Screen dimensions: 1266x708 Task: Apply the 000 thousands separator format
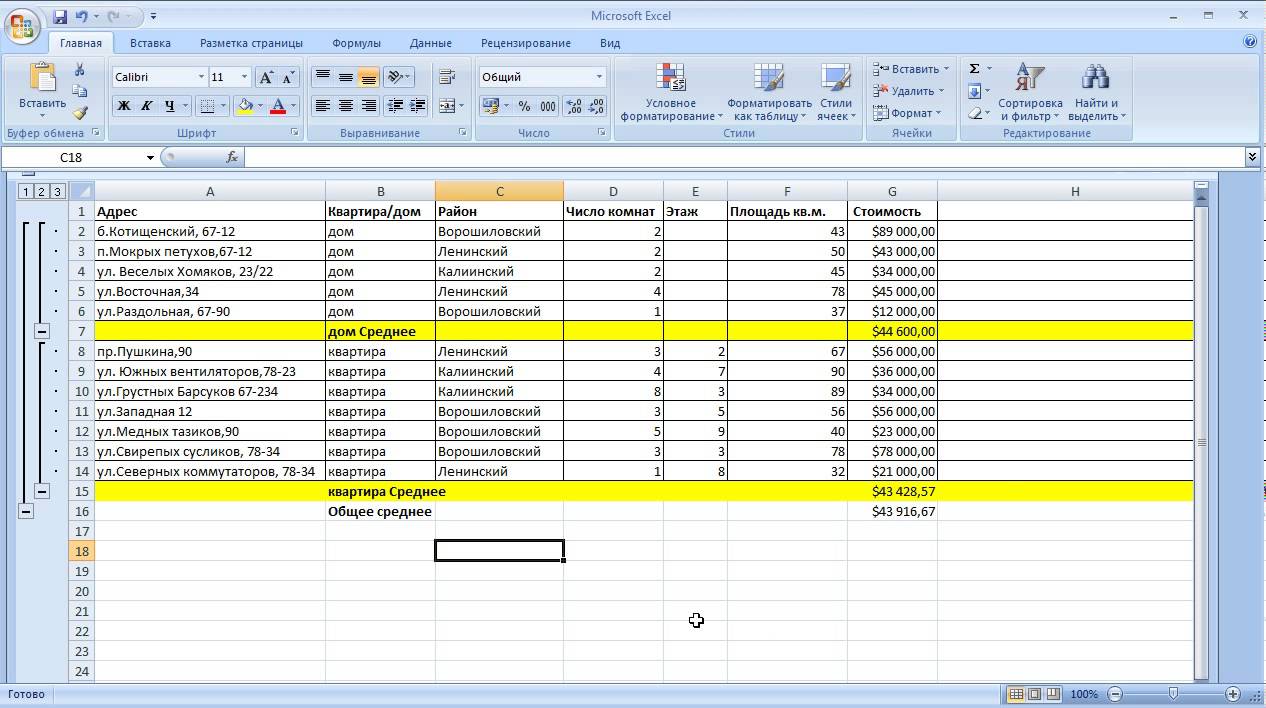click(548, 106)
